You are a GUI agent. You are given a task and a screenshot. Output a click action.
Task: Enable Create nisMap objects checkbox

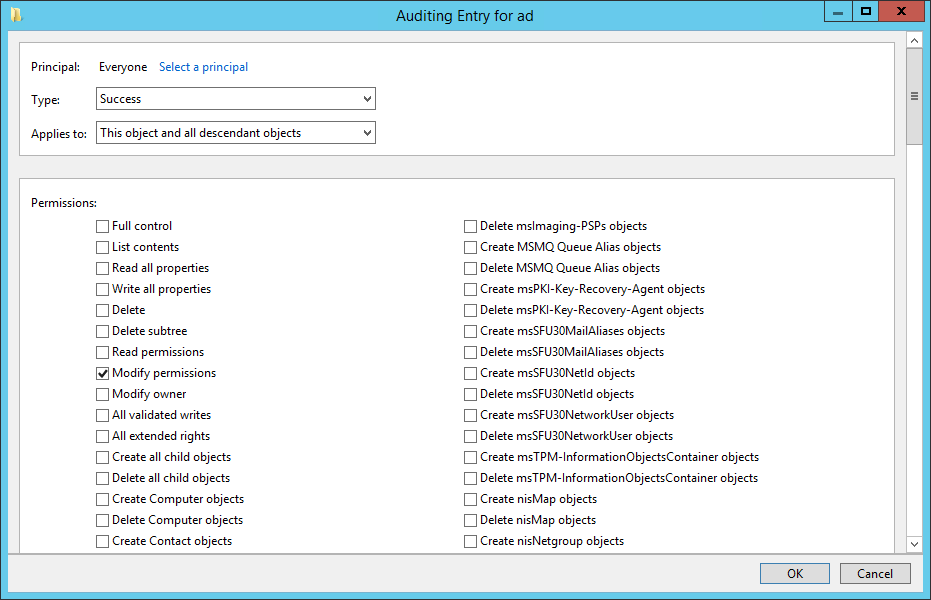(x=470, y=499)
